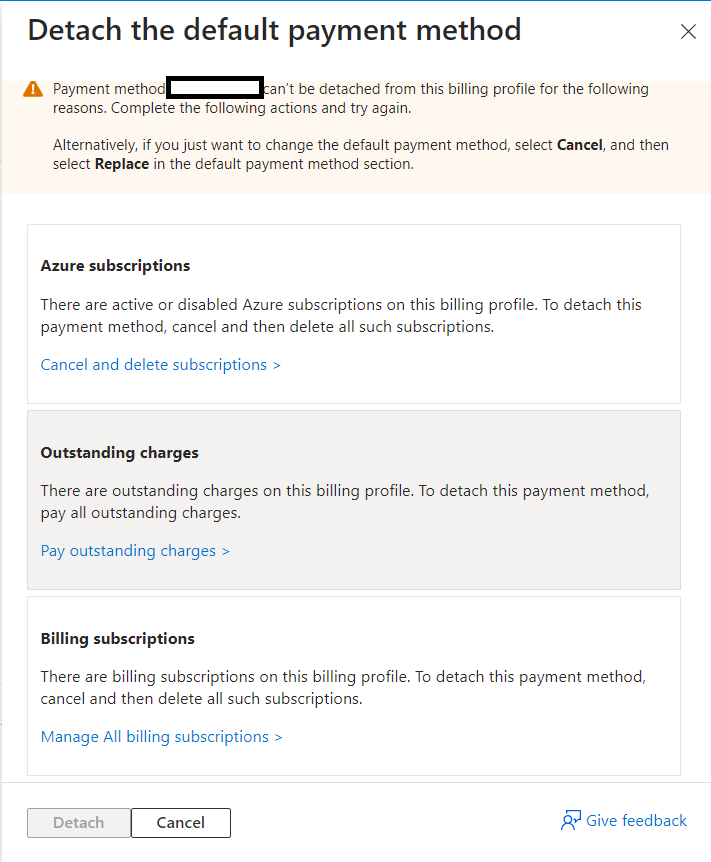Screen dimensions: 711x862
Task: Click the warning triangle icon
Action: [x=33, y=90]
